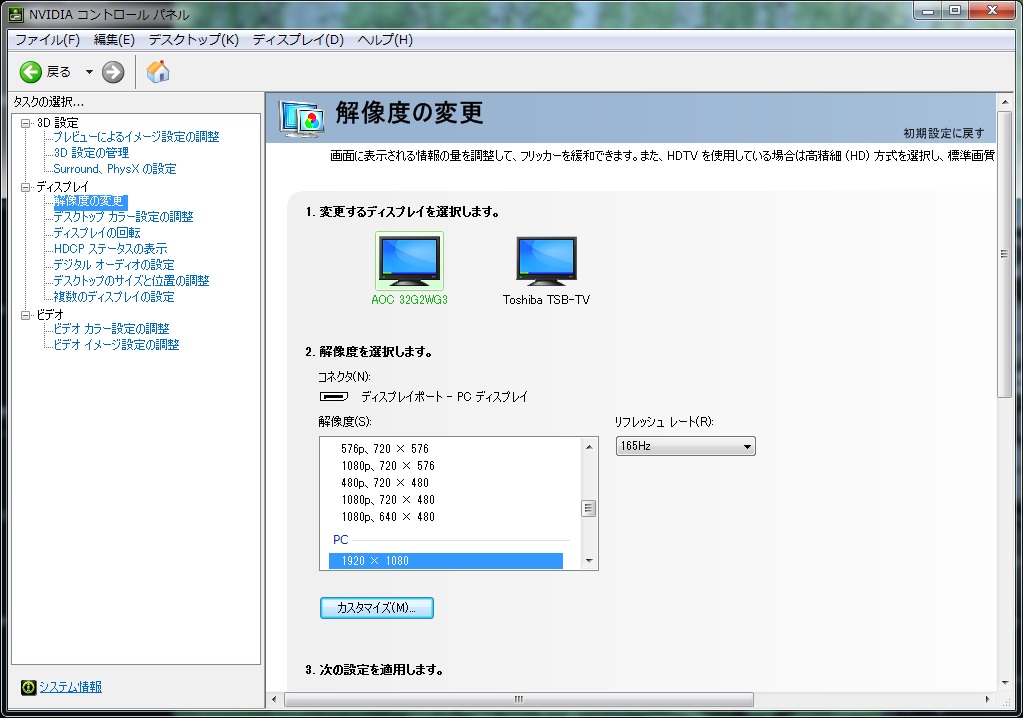Click main panel vertical scroll up arrow
The image size is (1023, 718).
pos(1005,102)
